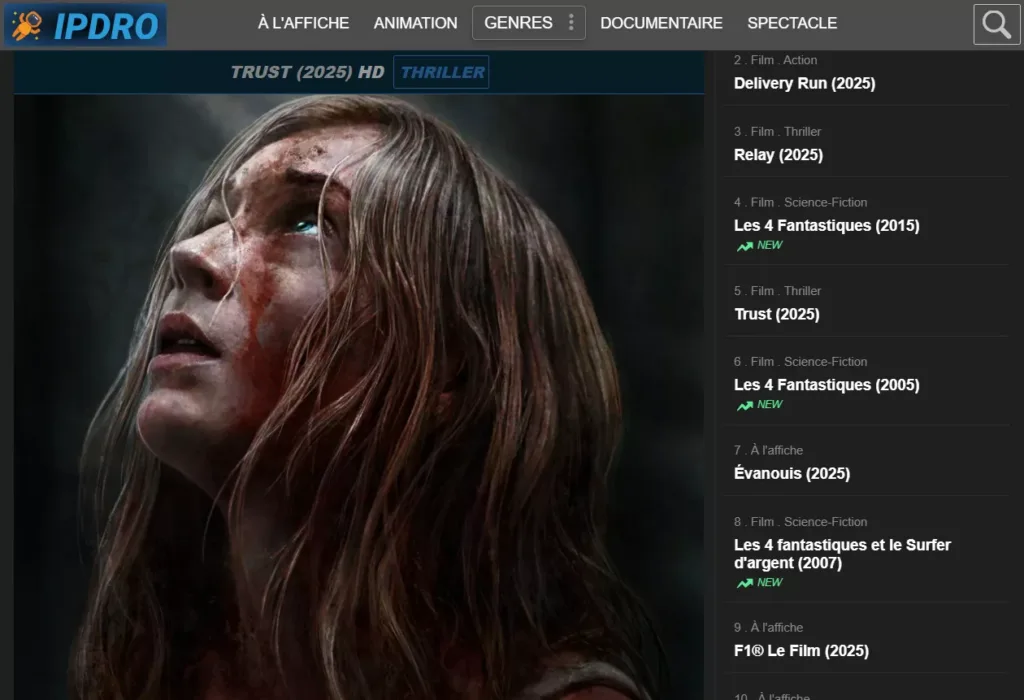
Task: Open Évanouis (2025) from the sidebar
Action: 791,474
